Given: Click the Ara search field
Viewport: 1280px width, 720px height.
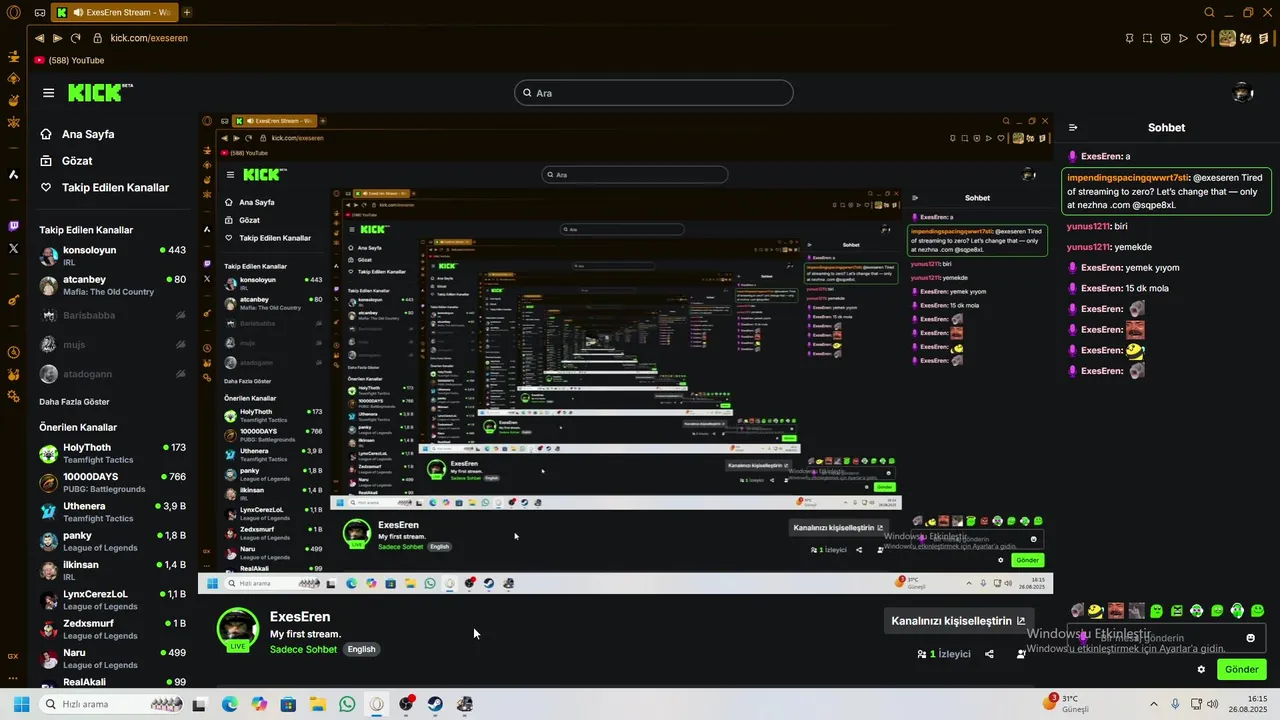Looking at the screenshot, I should point(654,93).
